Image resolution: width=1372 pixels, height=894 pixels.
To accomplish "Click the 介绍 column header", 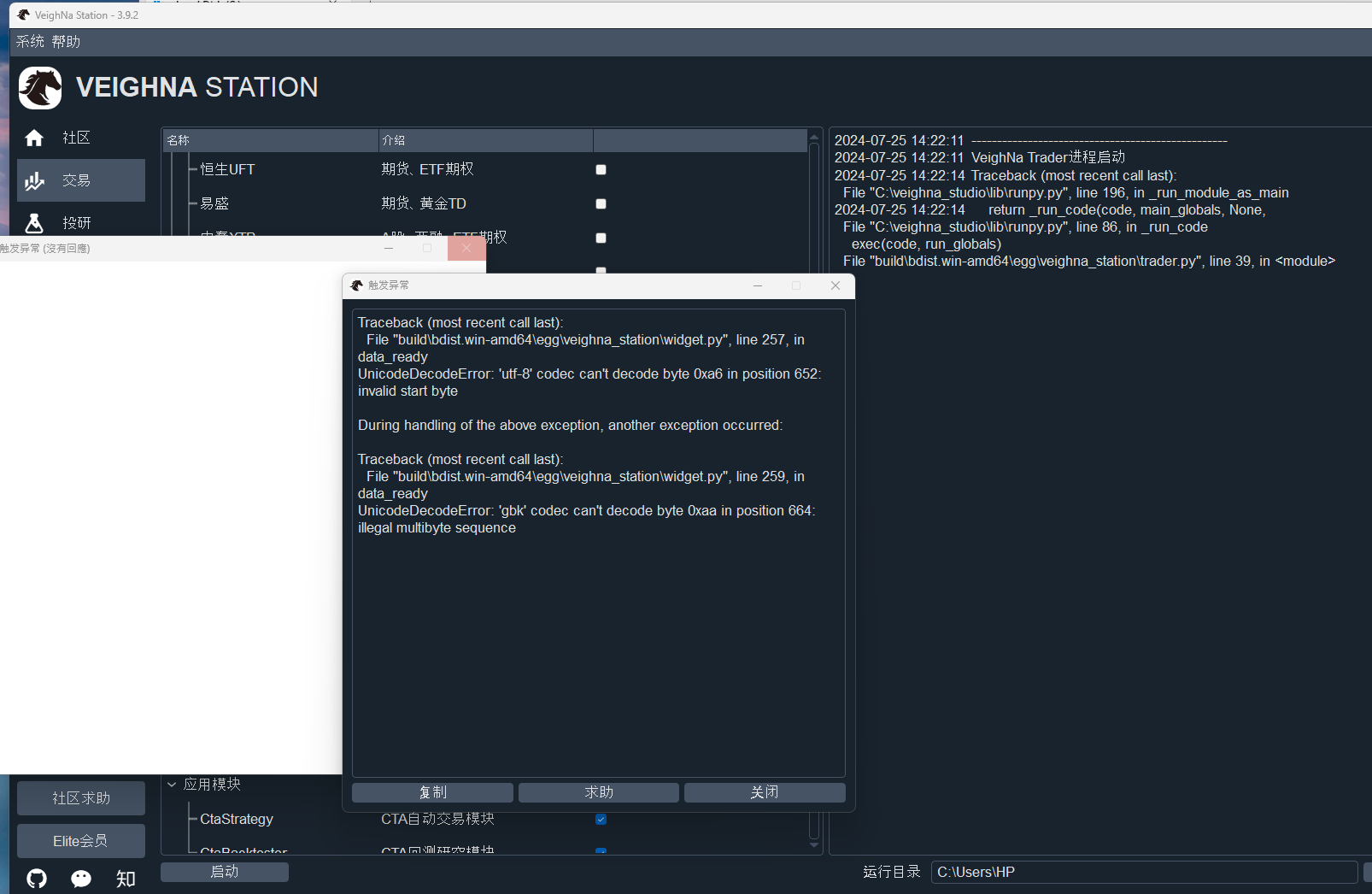I will pyautogui.click(x=486, y=140).
